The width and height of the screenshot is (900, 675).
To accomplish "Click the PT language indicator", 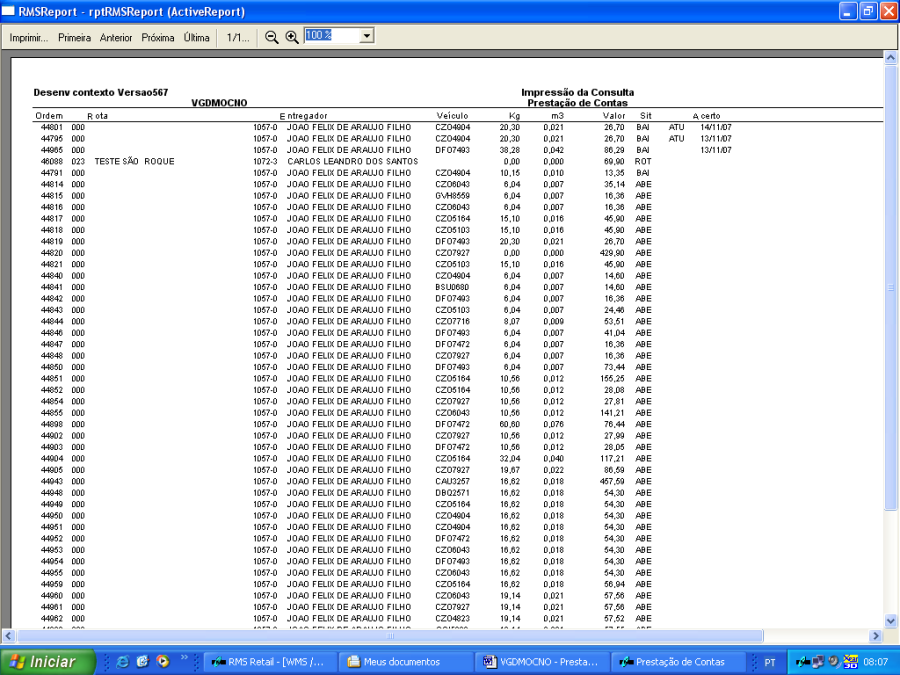I will pos(770,662).
